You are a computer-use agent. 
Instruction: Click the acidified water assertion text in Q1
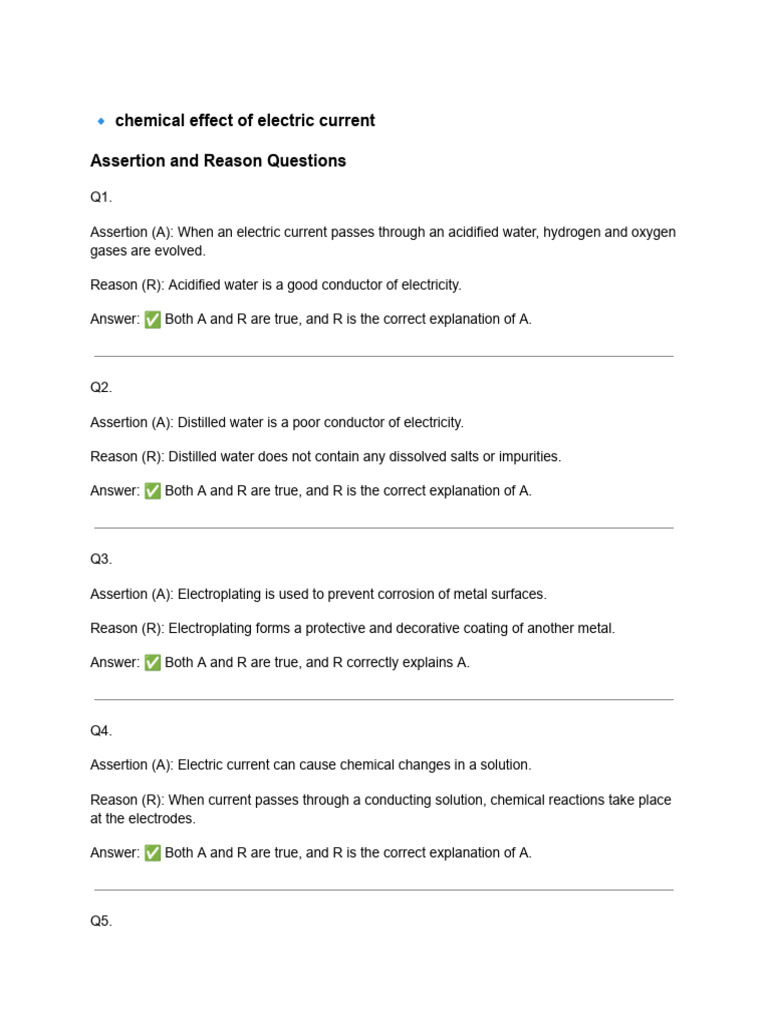coord(383,242)
